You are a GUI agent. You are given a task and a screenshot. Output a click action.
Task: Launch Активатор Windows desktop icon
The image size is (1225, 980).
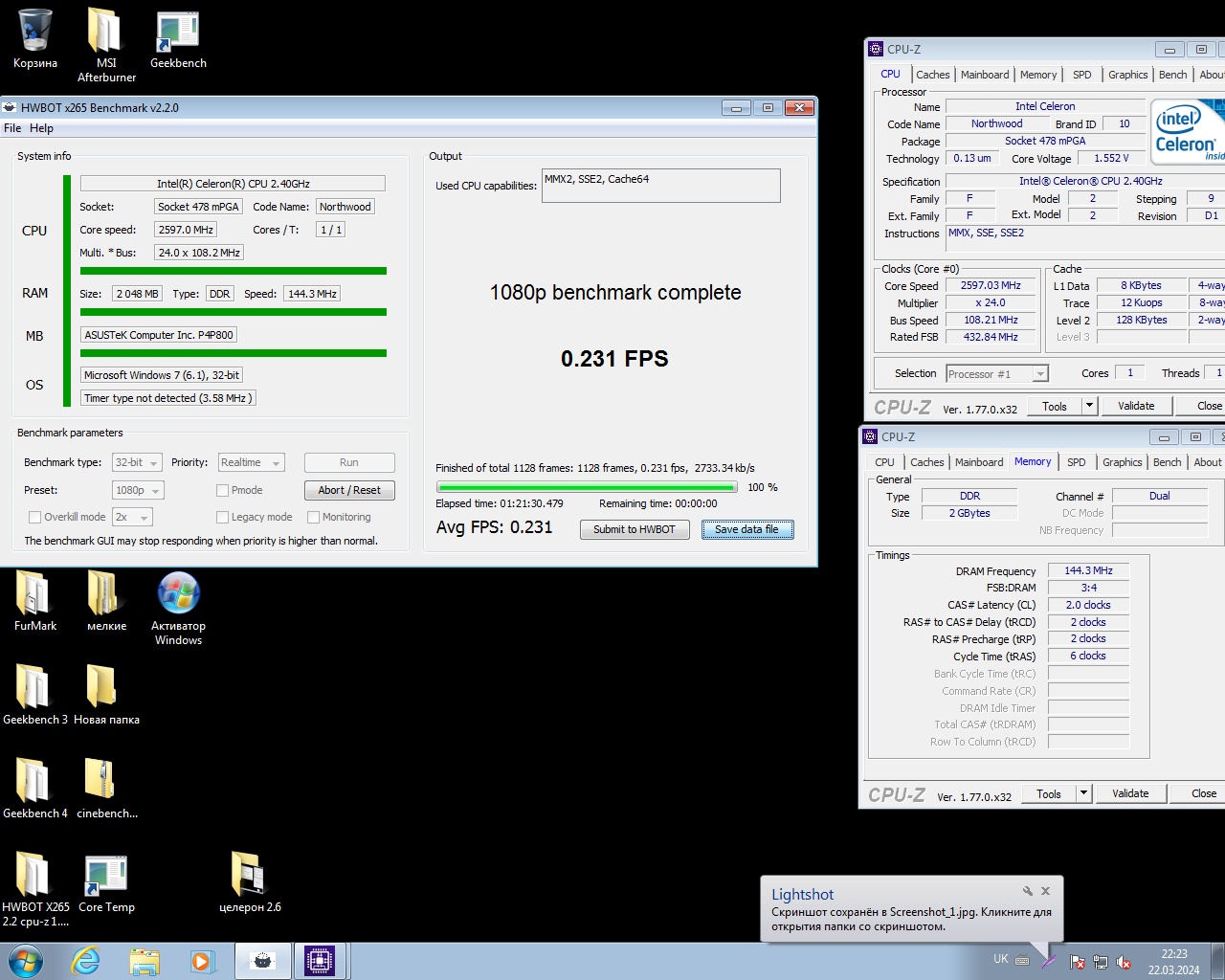178,608
